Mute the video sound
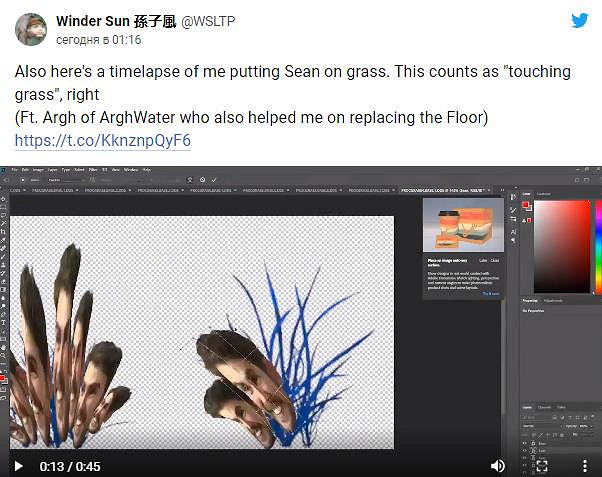The width and height of the screenshot is (602, 477). coord(498,465)
